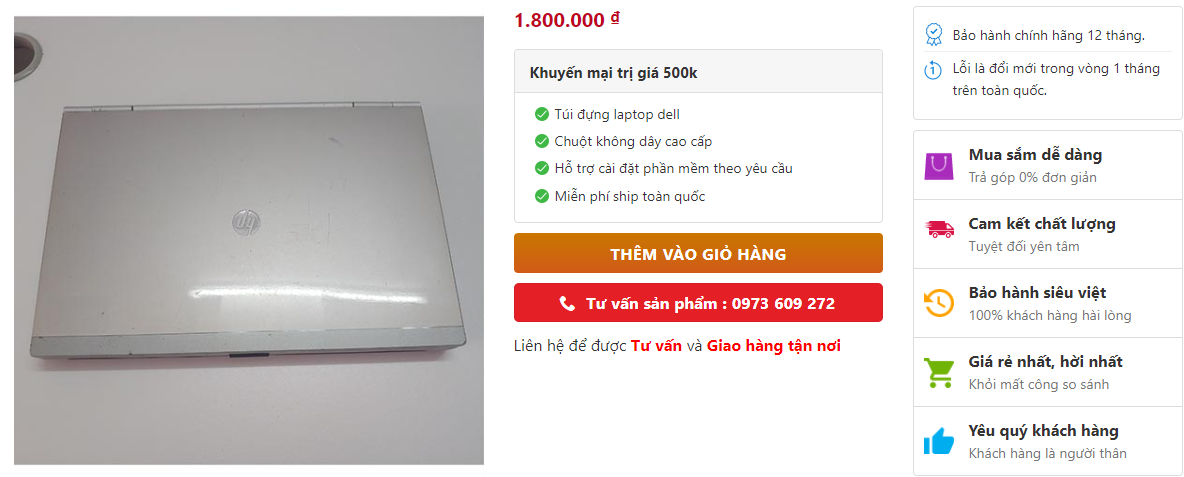
Task: Click the phone icon on red button
Action: pos(567,303)
